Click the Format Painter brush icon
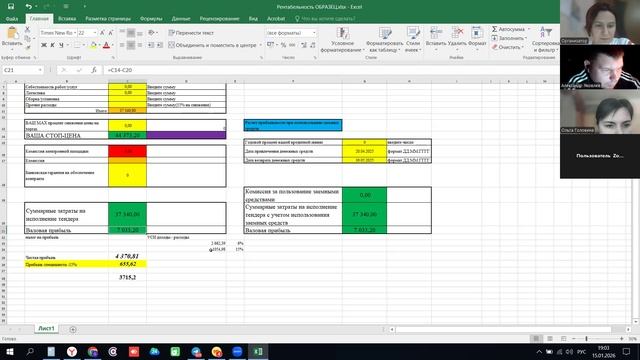The height and width of the screenshot is (360, 640). 27,47
